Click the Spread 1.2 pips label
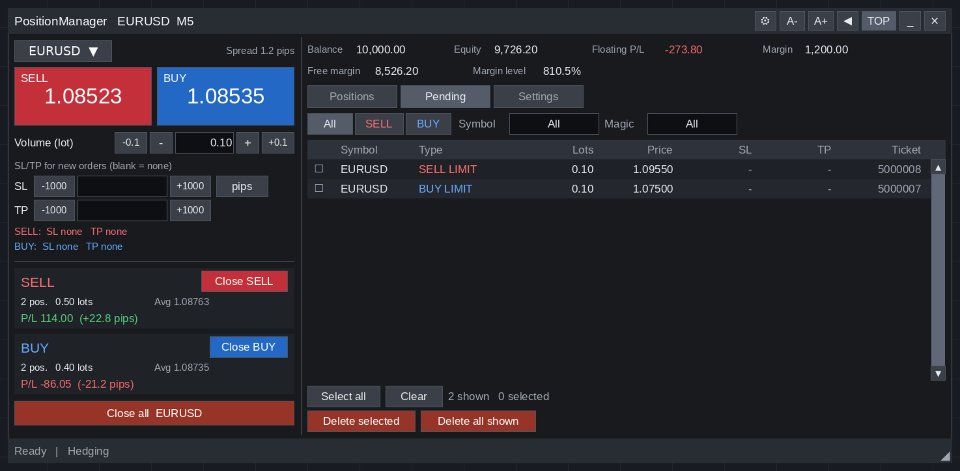Image resolution: width=960 pixels, height=471 pixels. 260,51
